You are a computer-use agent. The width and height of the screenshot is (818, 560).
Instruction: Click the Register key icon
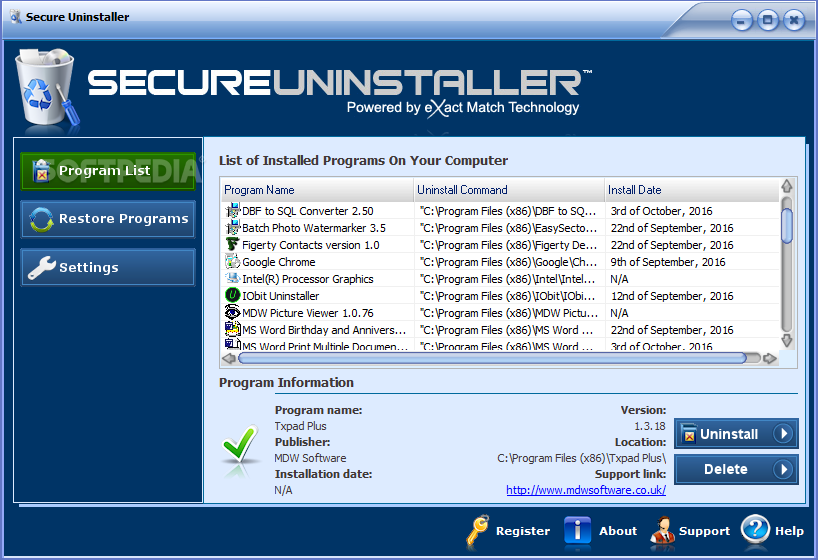pyautogui.click(x=477, y=531)
